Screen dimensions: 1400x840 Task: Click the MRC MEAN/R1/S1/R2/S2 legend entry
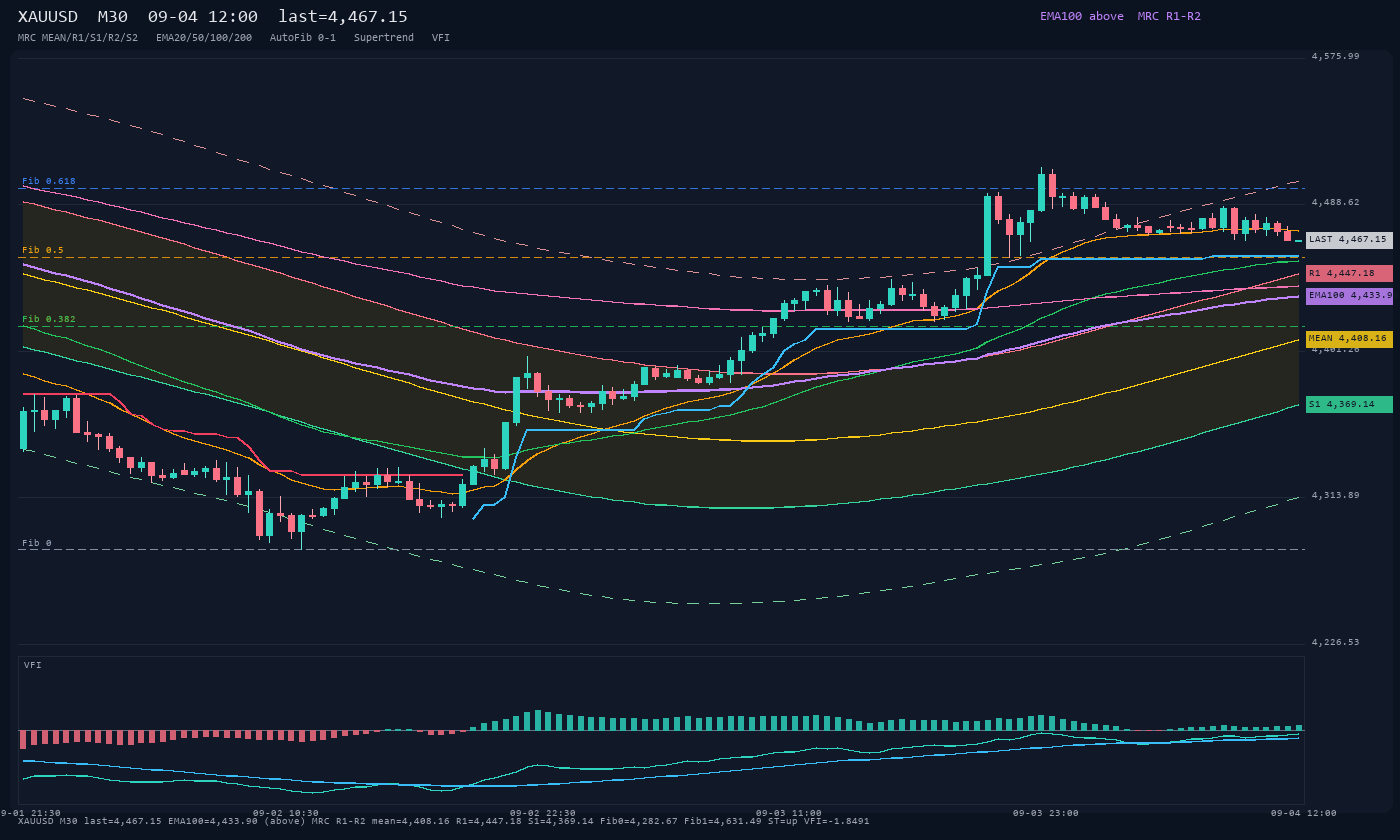(78, 37)
